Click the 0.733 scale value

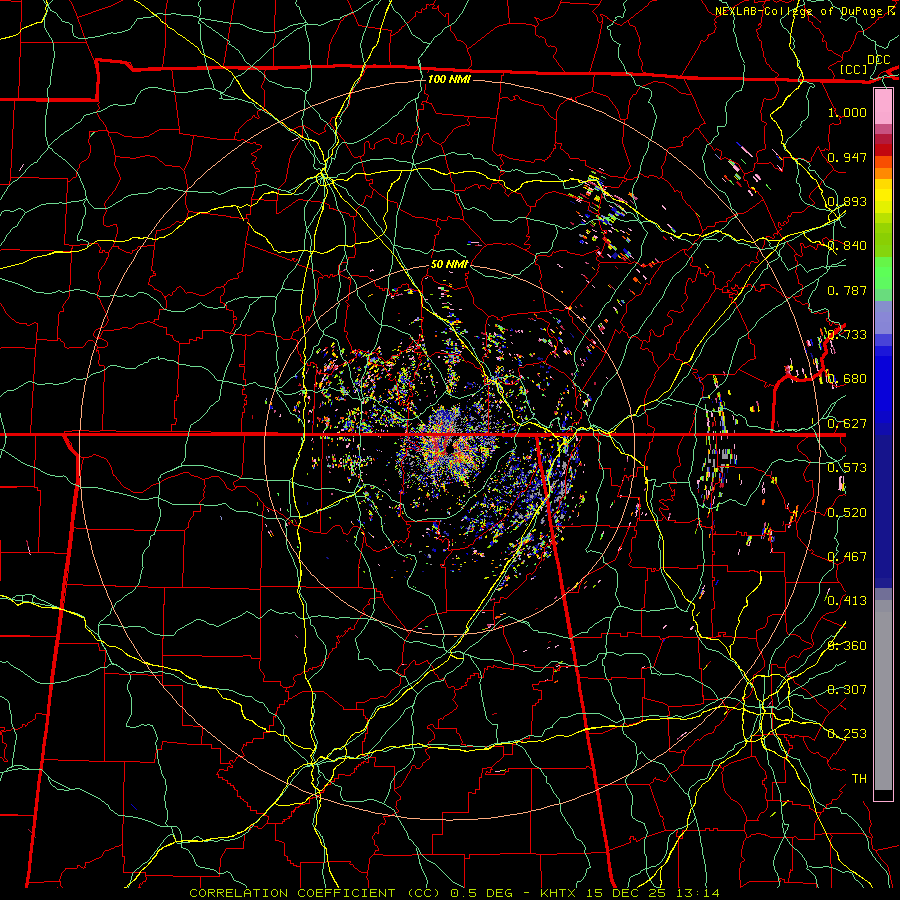point(847,335)
